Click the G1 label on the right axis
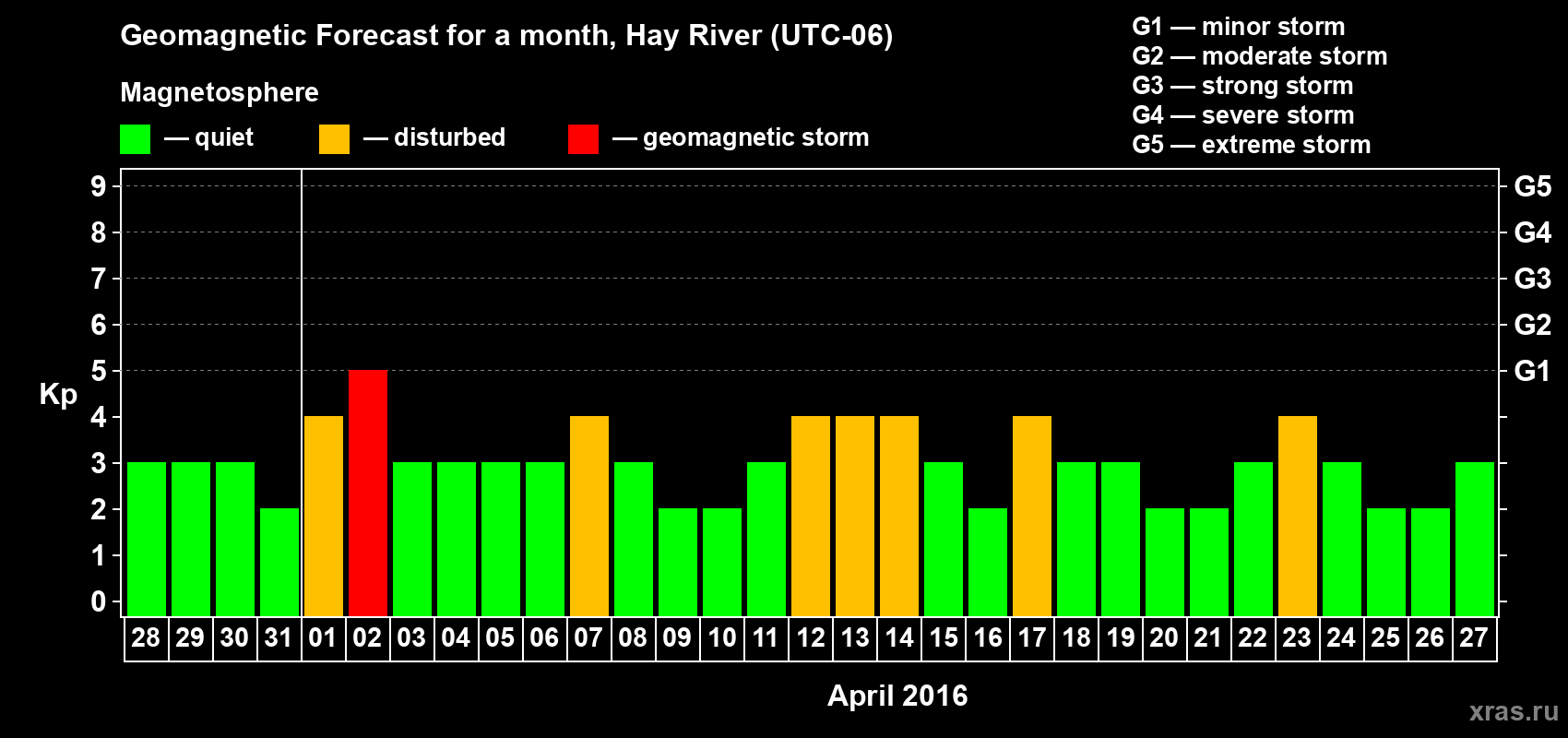The width and height of the screenshot is (1568, 738). tap(1532, 371)
